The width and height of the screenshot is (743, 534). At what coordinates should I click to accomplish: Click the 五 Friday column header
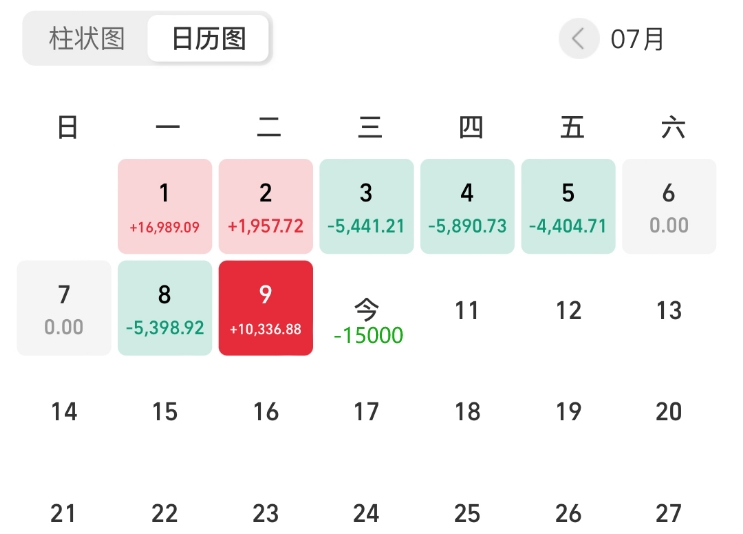click(x=572, y=127)
